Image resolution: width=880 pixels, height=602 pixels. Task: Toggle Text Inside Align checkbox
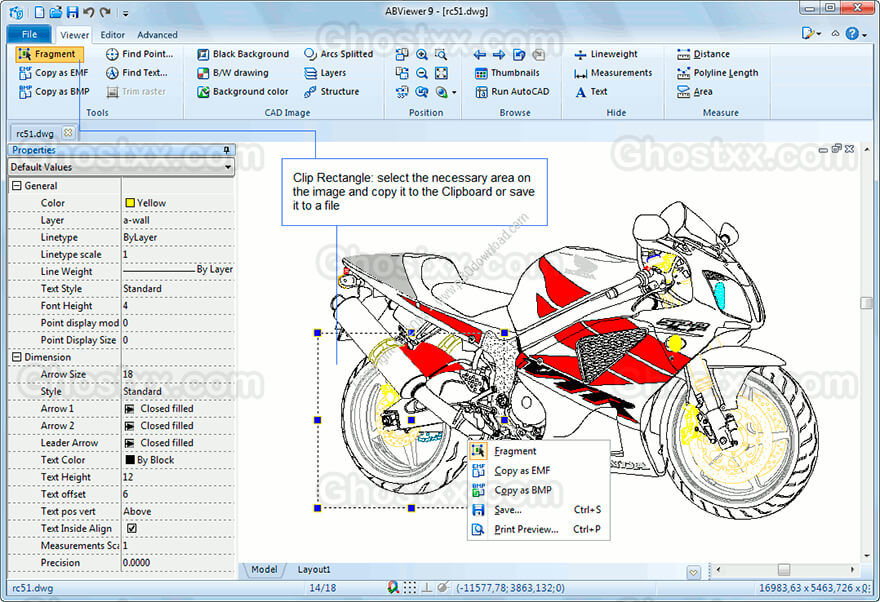tap(132, 529)
